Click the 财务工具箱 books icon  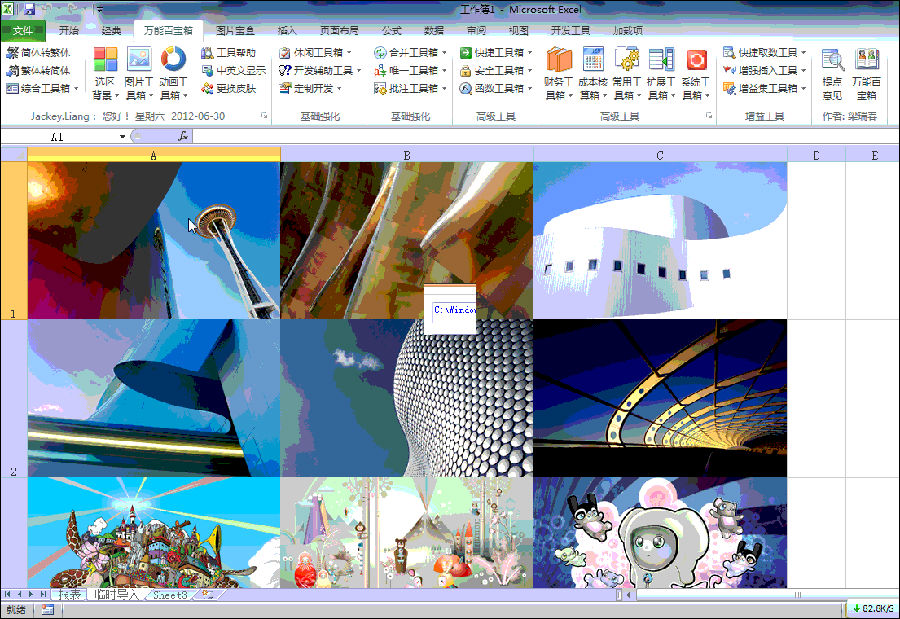[558, 61]
